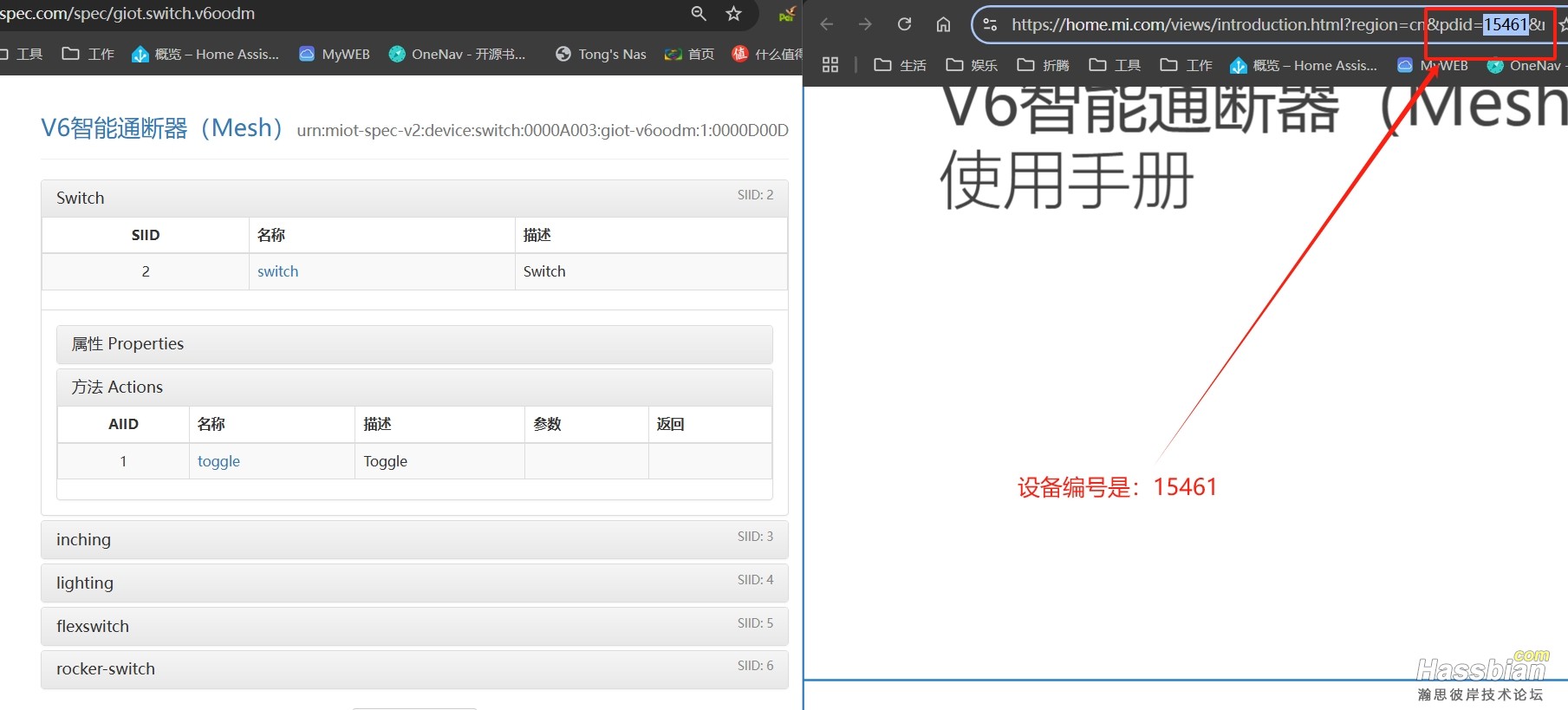Open 折腾 bookmark folder

click(1043, 65)
